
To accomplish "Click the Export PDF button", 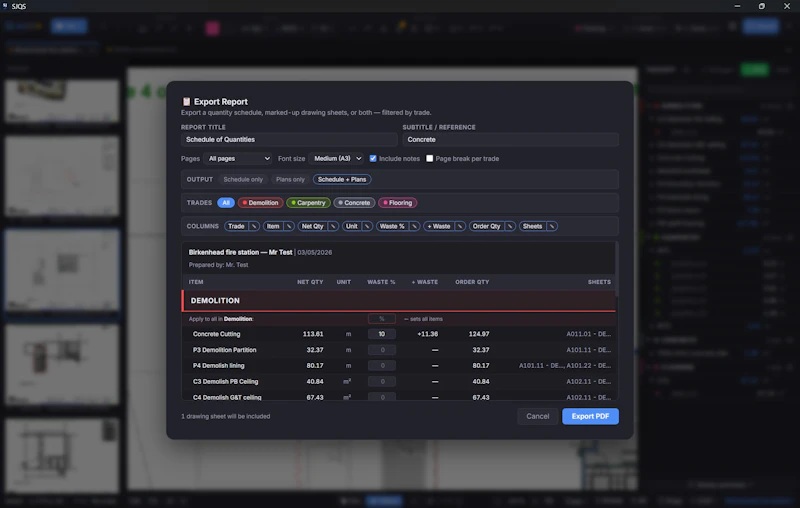I will [590, 416].
